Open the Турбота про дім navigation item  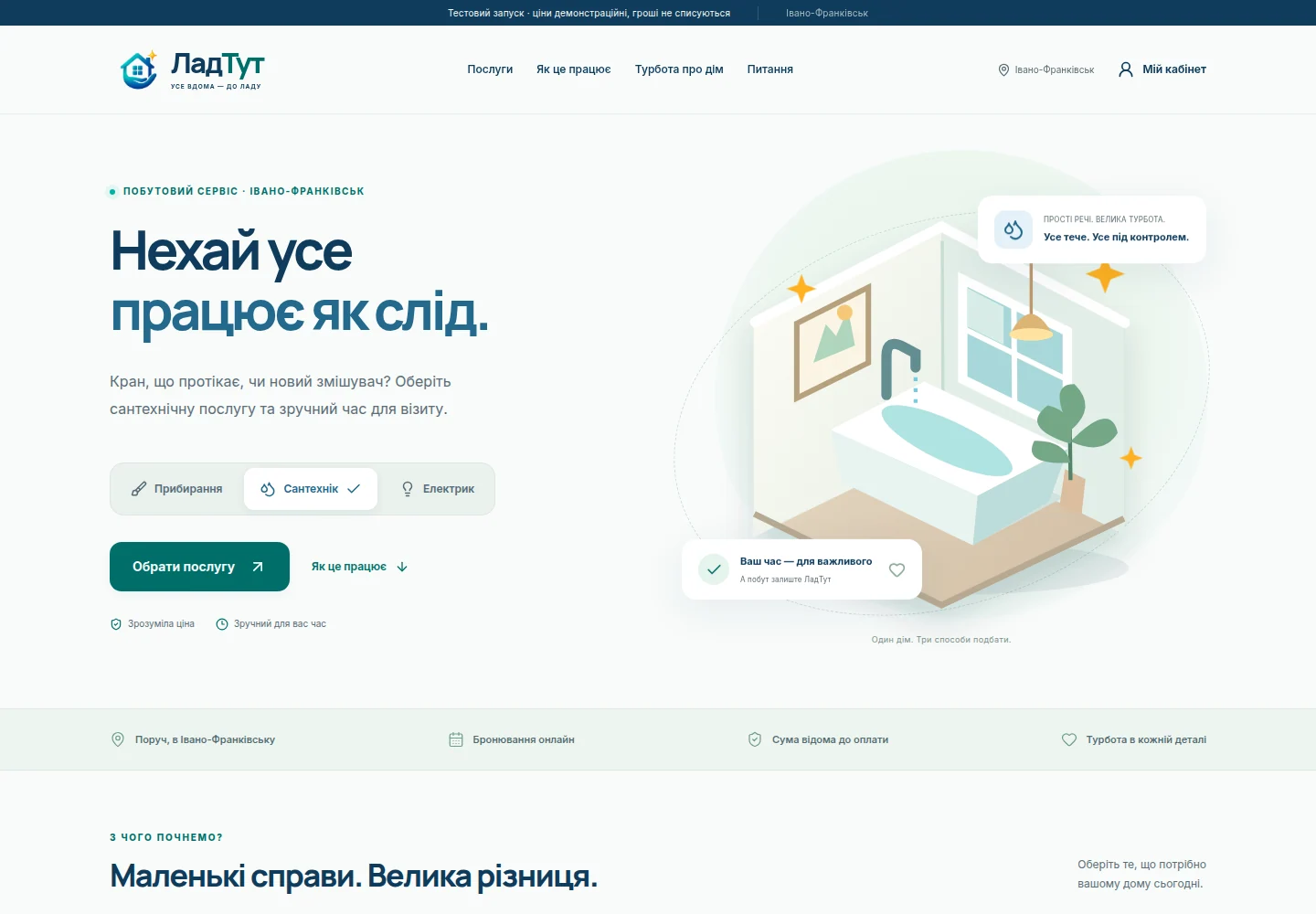coord(679,69)
